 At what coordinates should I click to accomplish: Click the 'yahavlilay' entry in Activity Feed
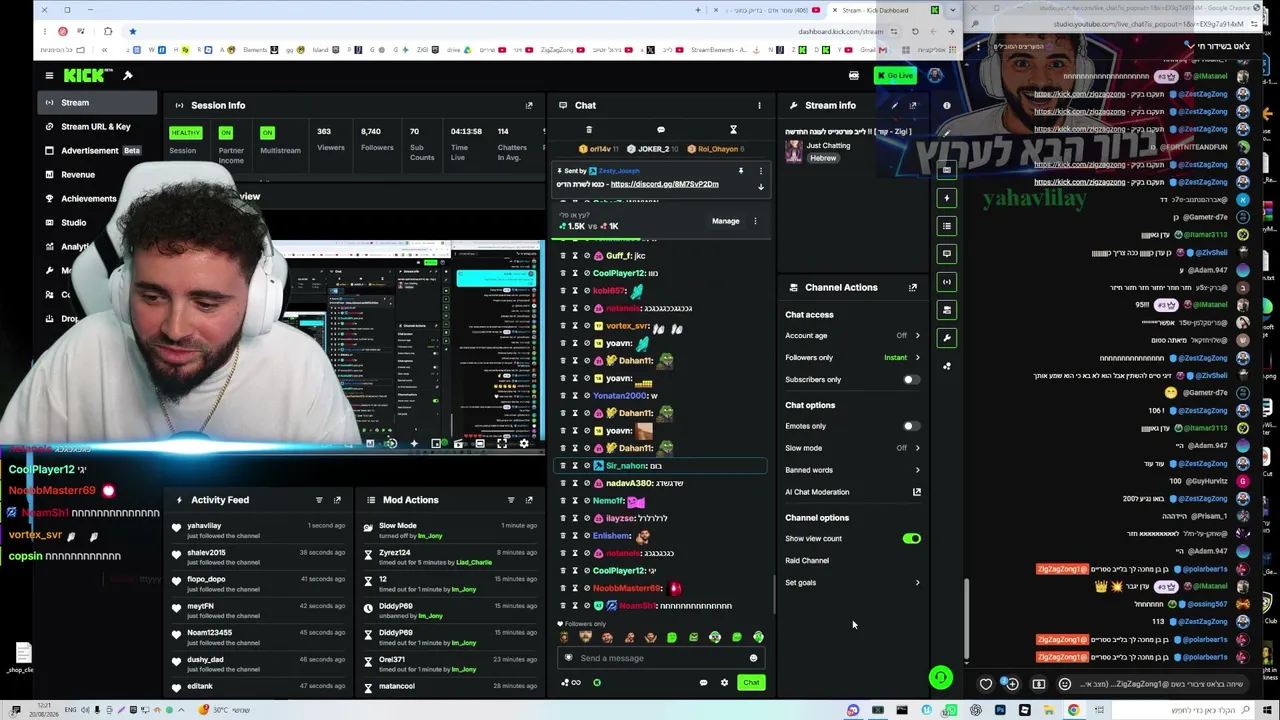[204, 526]
